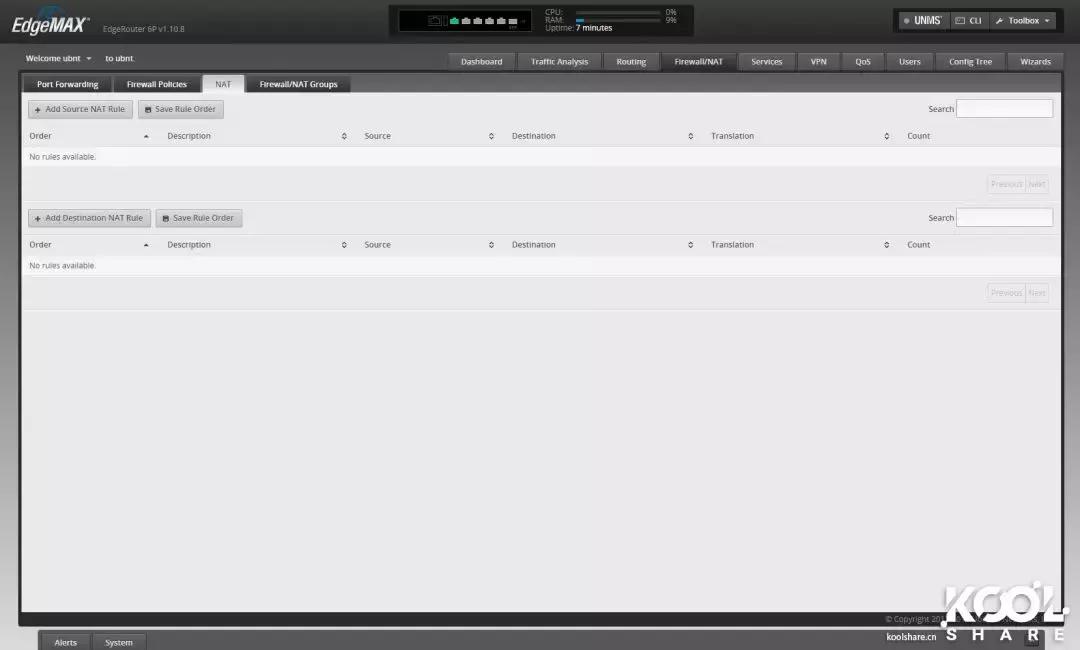Click the RAM usage bar
Viewport: 1080px width, 650px height.
coord(618,20)
